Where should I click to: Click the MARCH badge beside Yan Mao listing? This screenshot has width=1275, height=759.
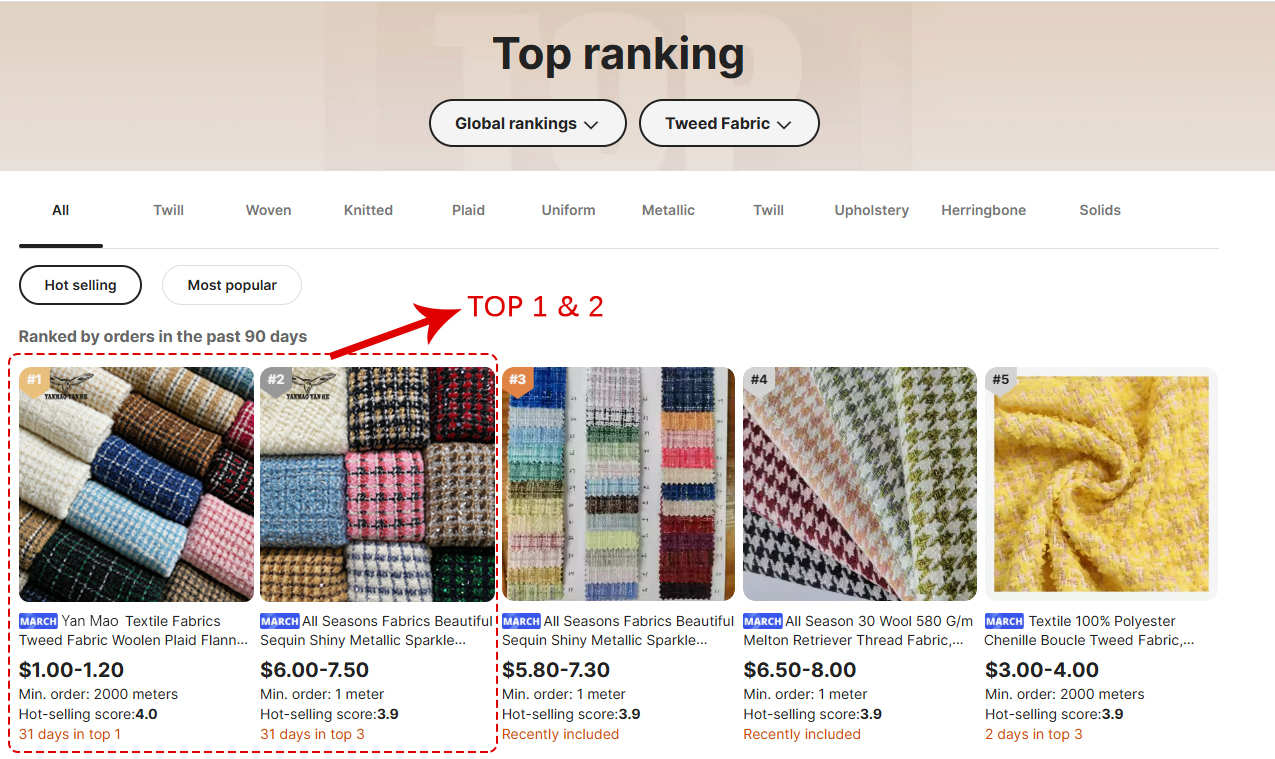38,621
